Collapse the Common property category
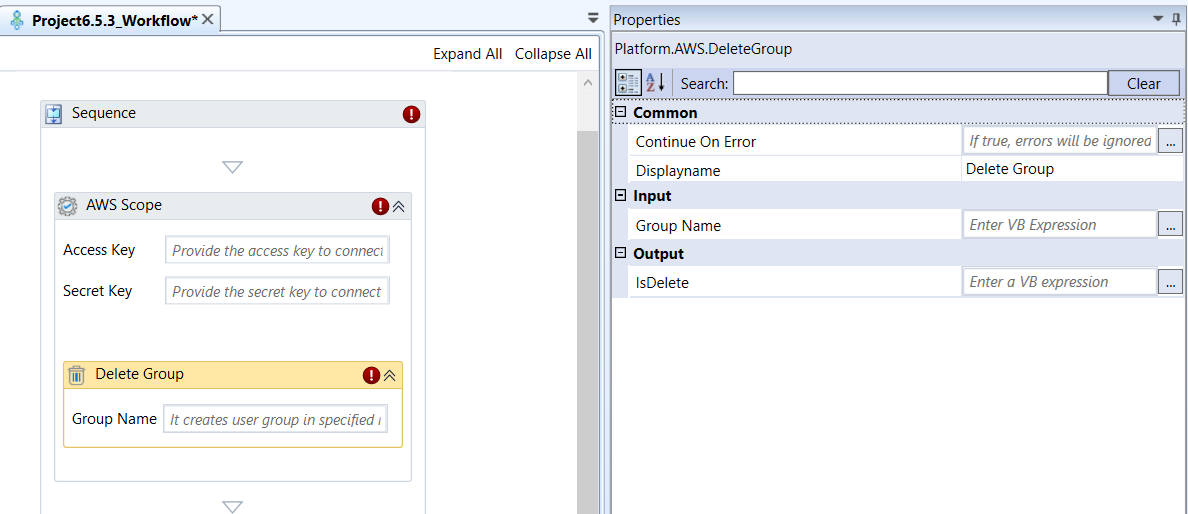This screenshot has width=1188, height=514. coord(621,112)
